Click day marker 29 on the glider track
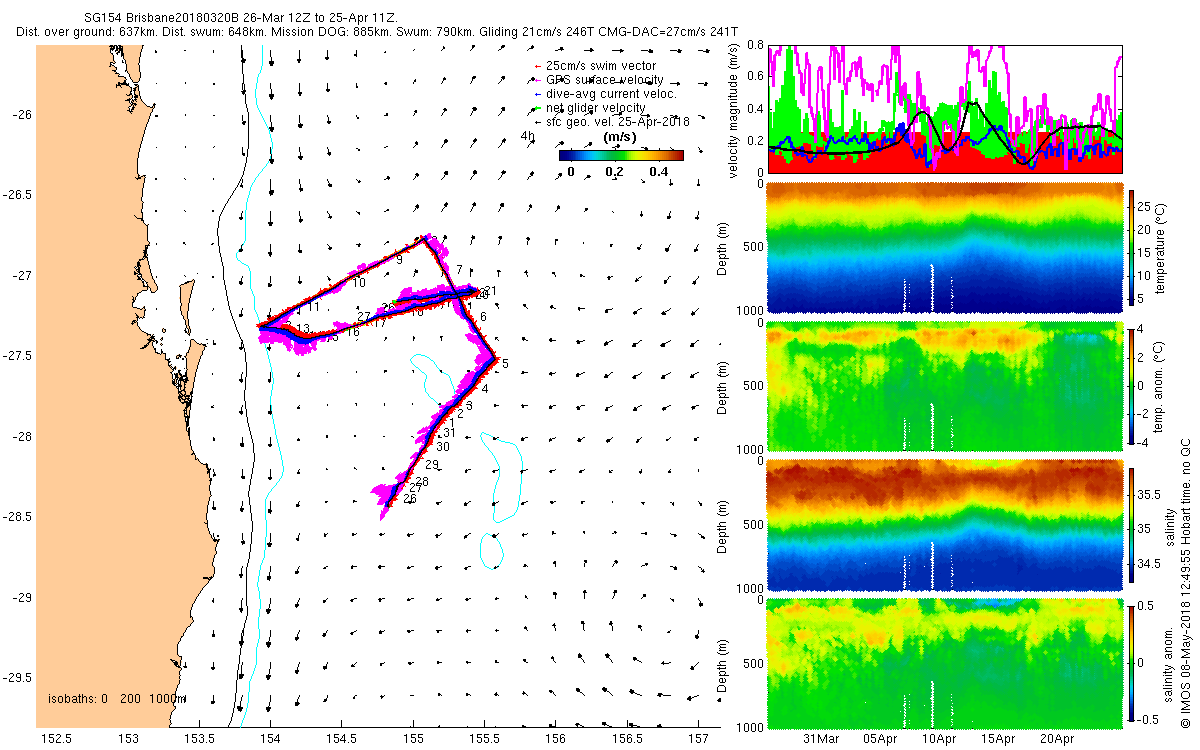This screenshot has width=1200, height=750. (432, 465)
